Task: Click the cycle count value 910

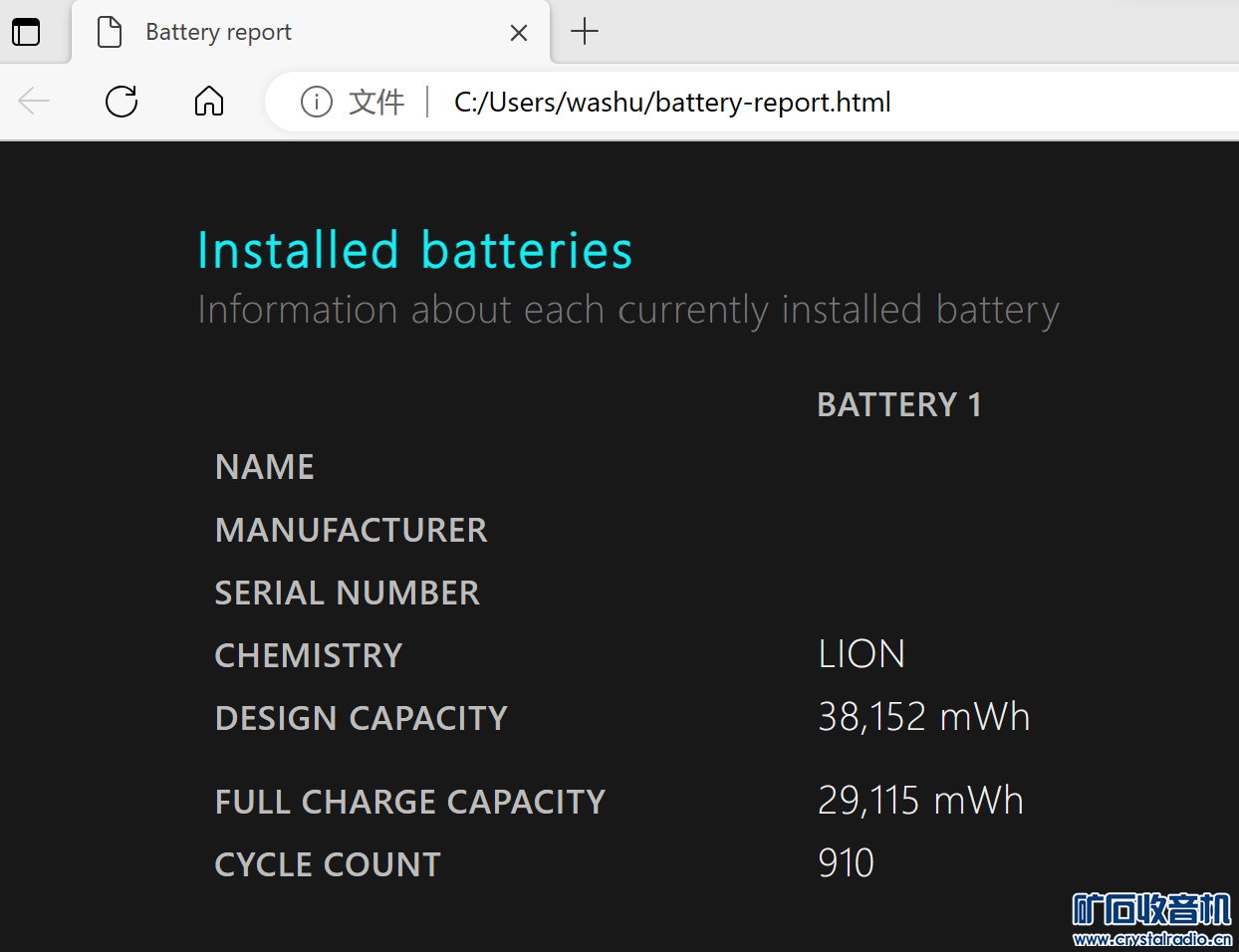Action: tap(846, 863)
